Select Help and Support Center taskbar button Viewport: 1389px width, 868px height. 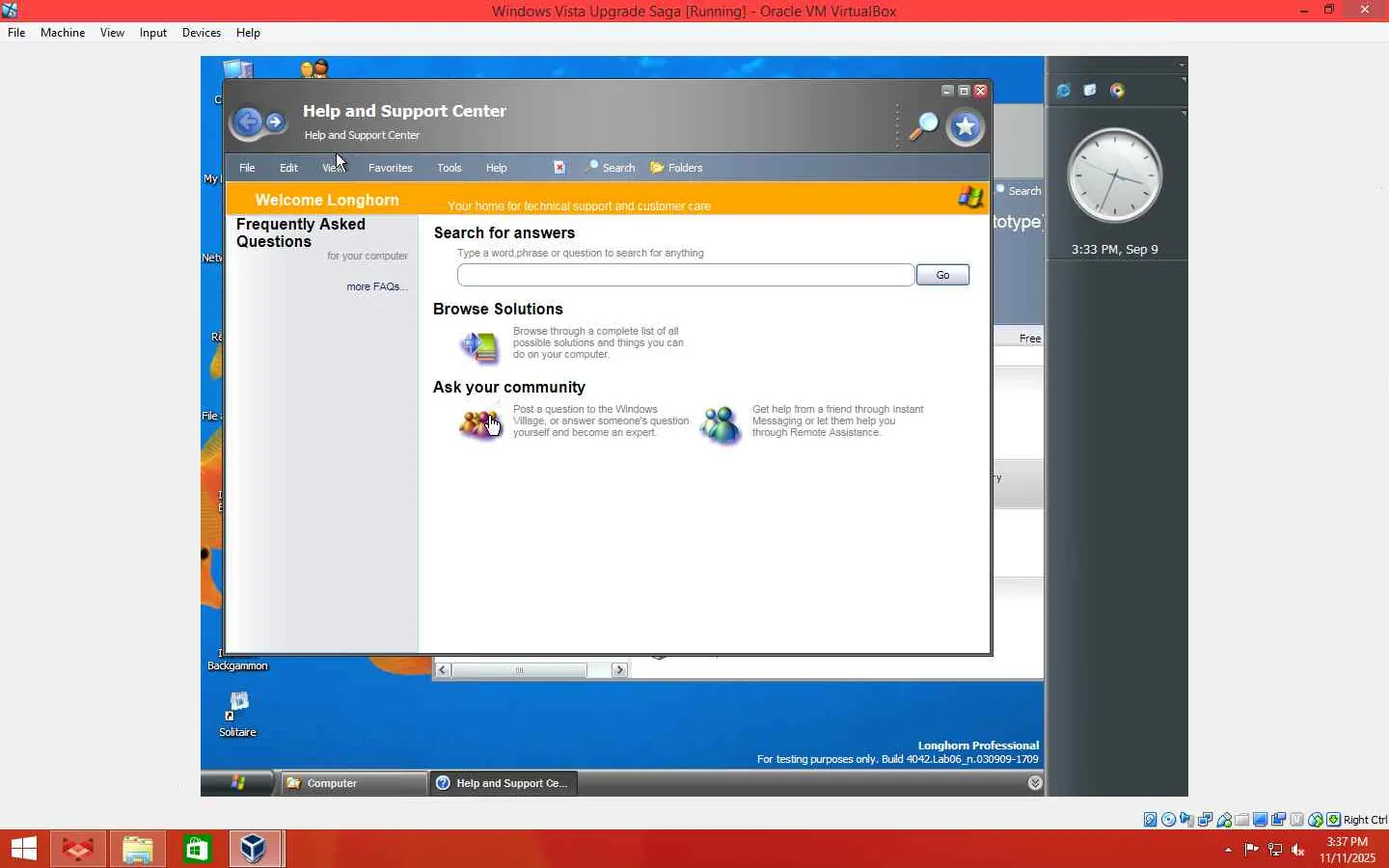point(504,783)
